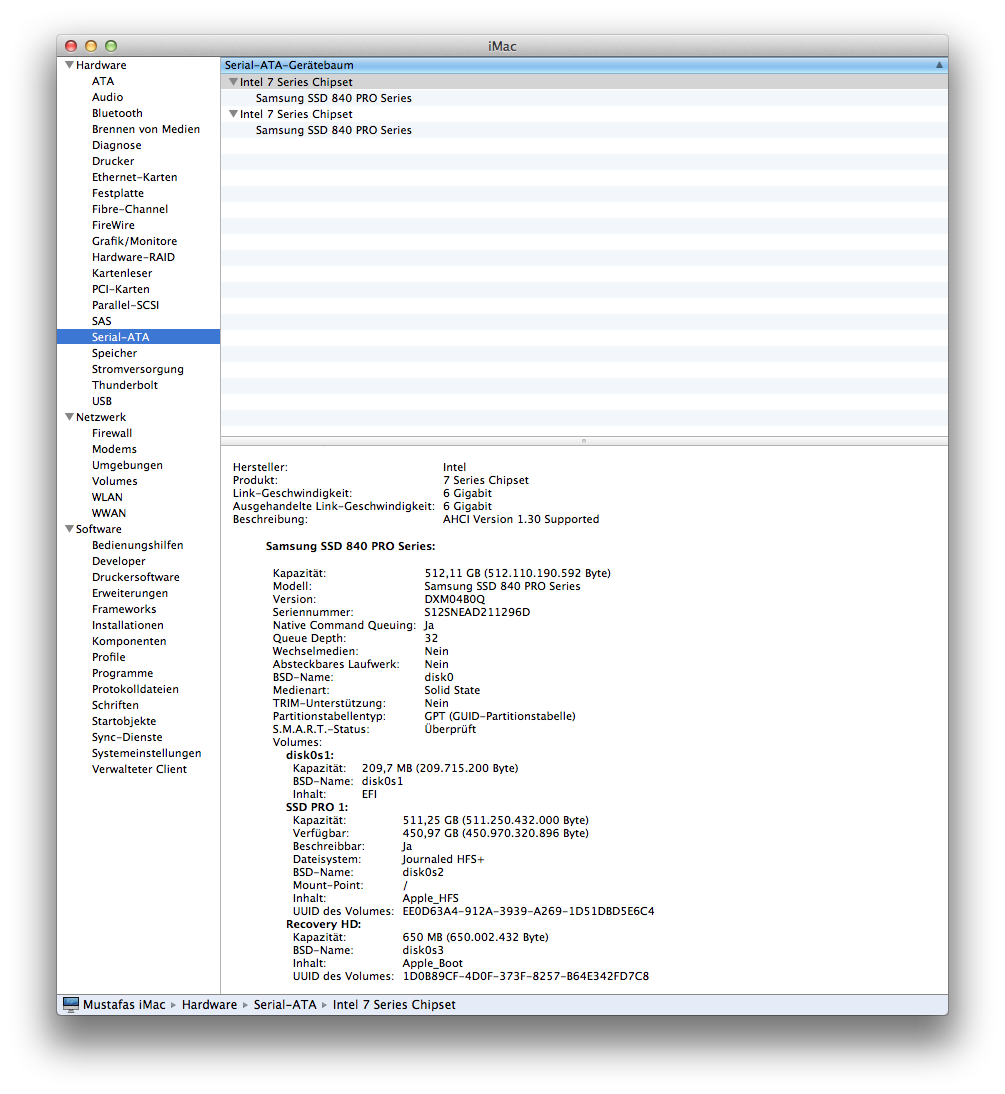Screen dimensions: 1005x1094
Task: Collapse the first Intel 7 Series Chipset row
Action: coord(233,82)
